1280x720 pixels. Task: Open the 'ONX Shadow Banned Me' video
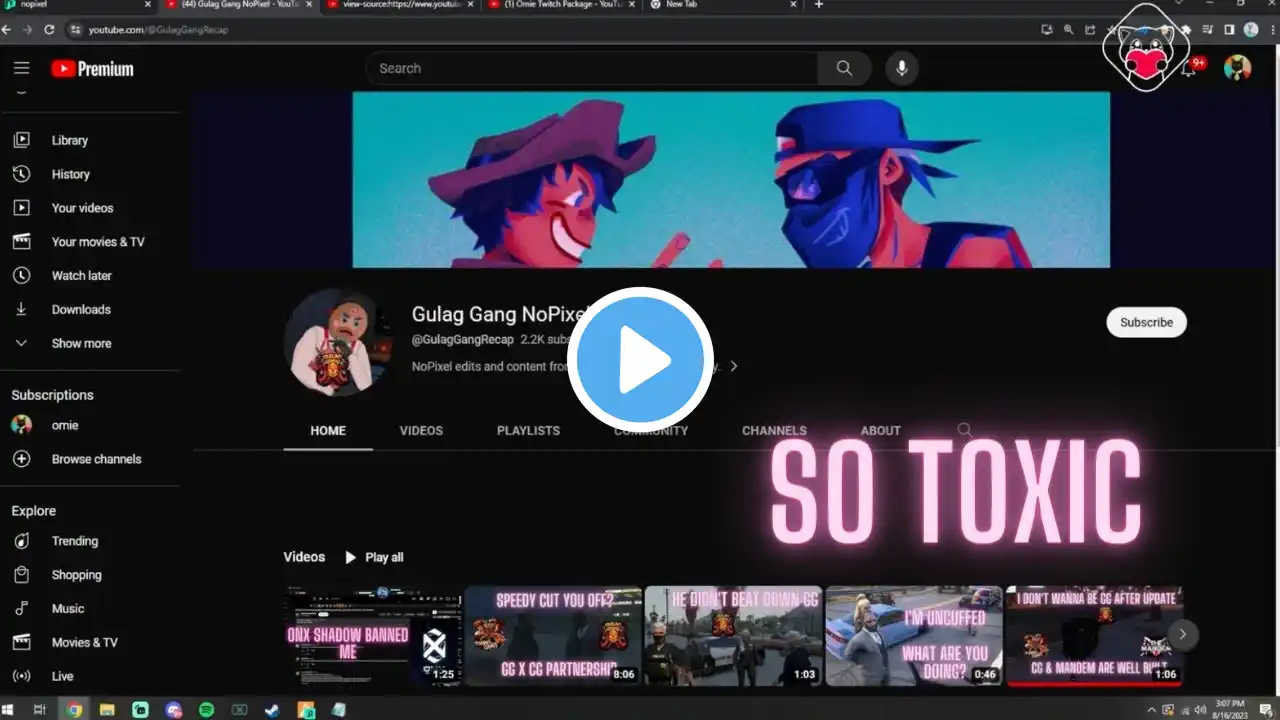click(x=373, y=635)
